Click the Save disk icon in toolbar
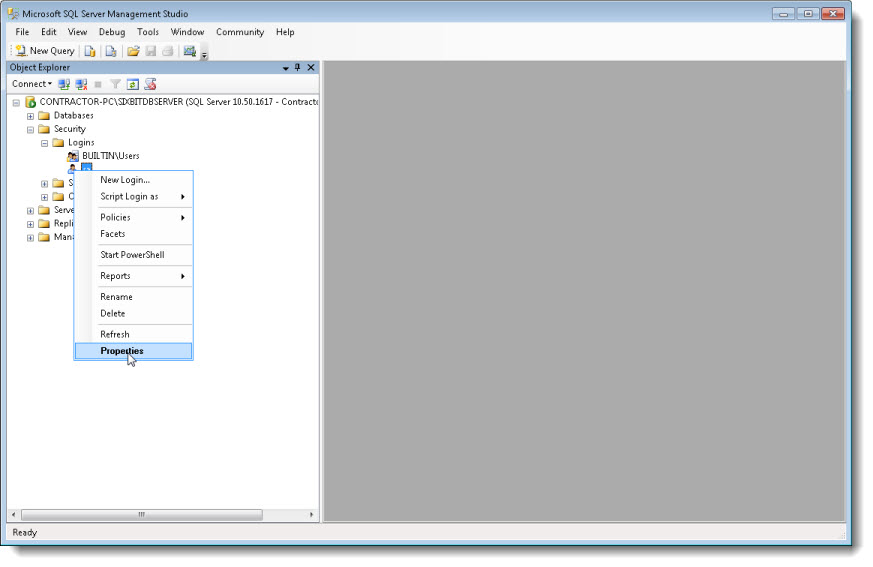The width and height of the screenshot is (873, 567). pyautogui.click(x=150, y=51)
